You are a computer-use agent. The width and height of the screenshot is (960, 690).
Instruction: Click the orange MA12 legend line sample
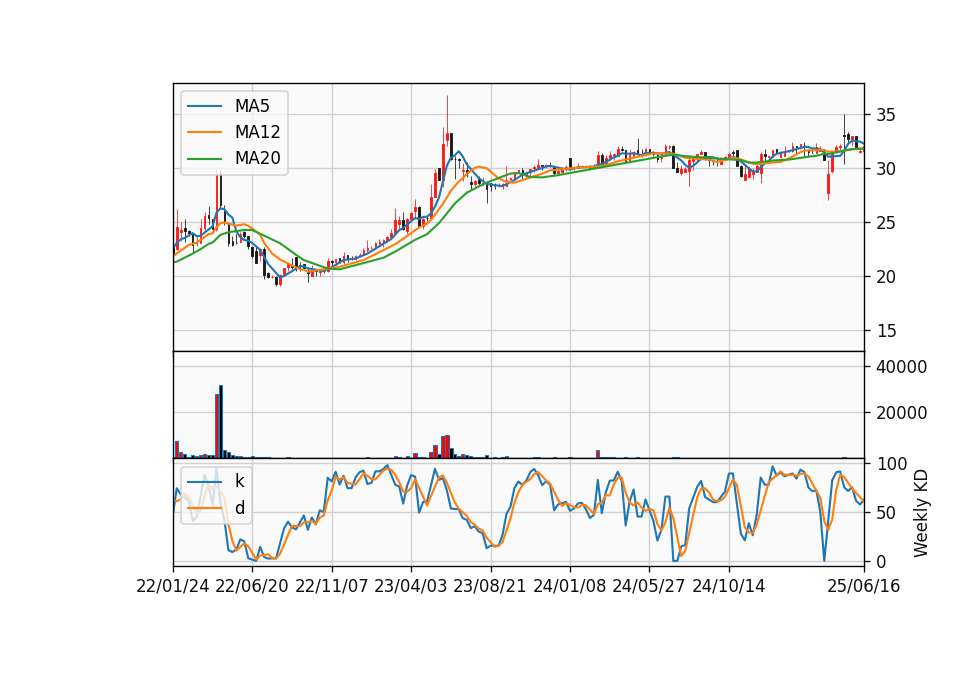pyautogui.click(x=204, y=132)
